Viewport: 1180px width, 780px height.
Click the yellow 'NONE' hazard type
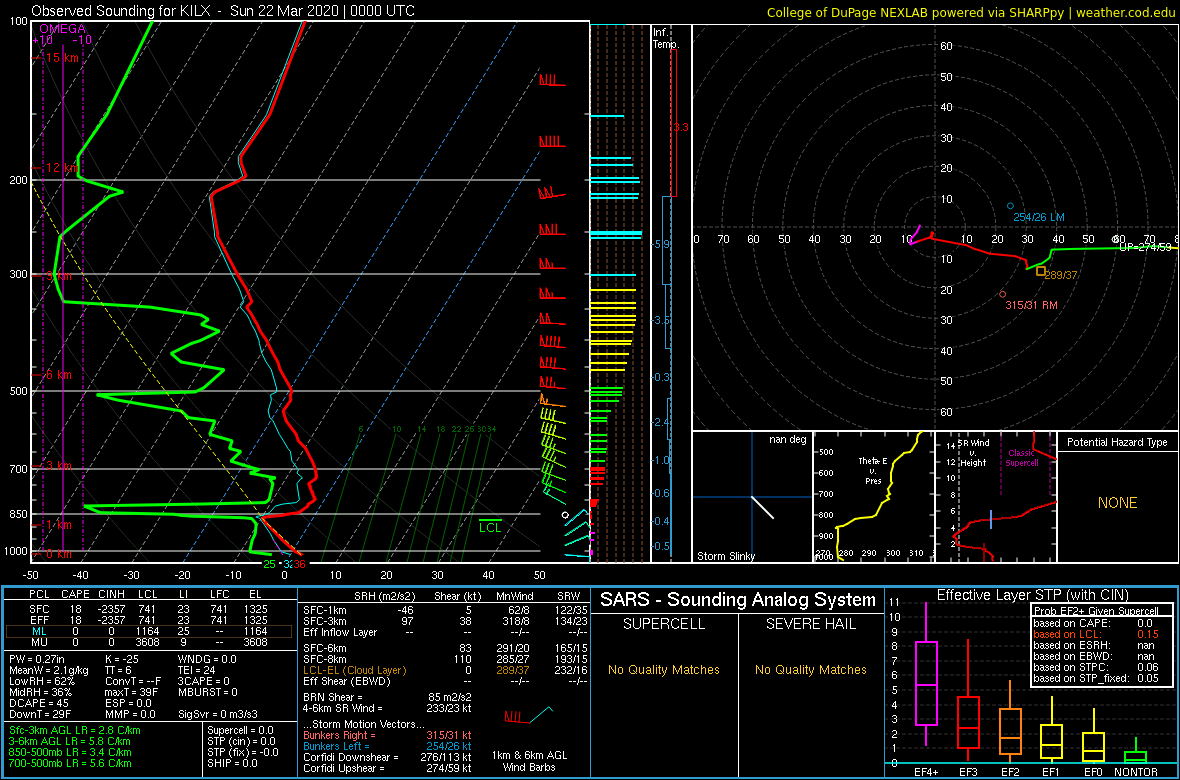[x=1117, y=503]
